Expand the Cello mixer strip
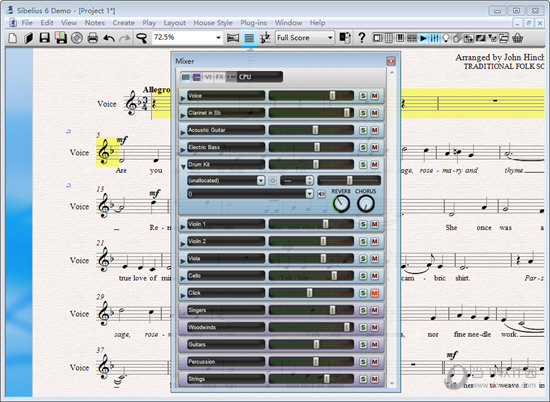This screenshot has width=550, height=402. [183, 279]
